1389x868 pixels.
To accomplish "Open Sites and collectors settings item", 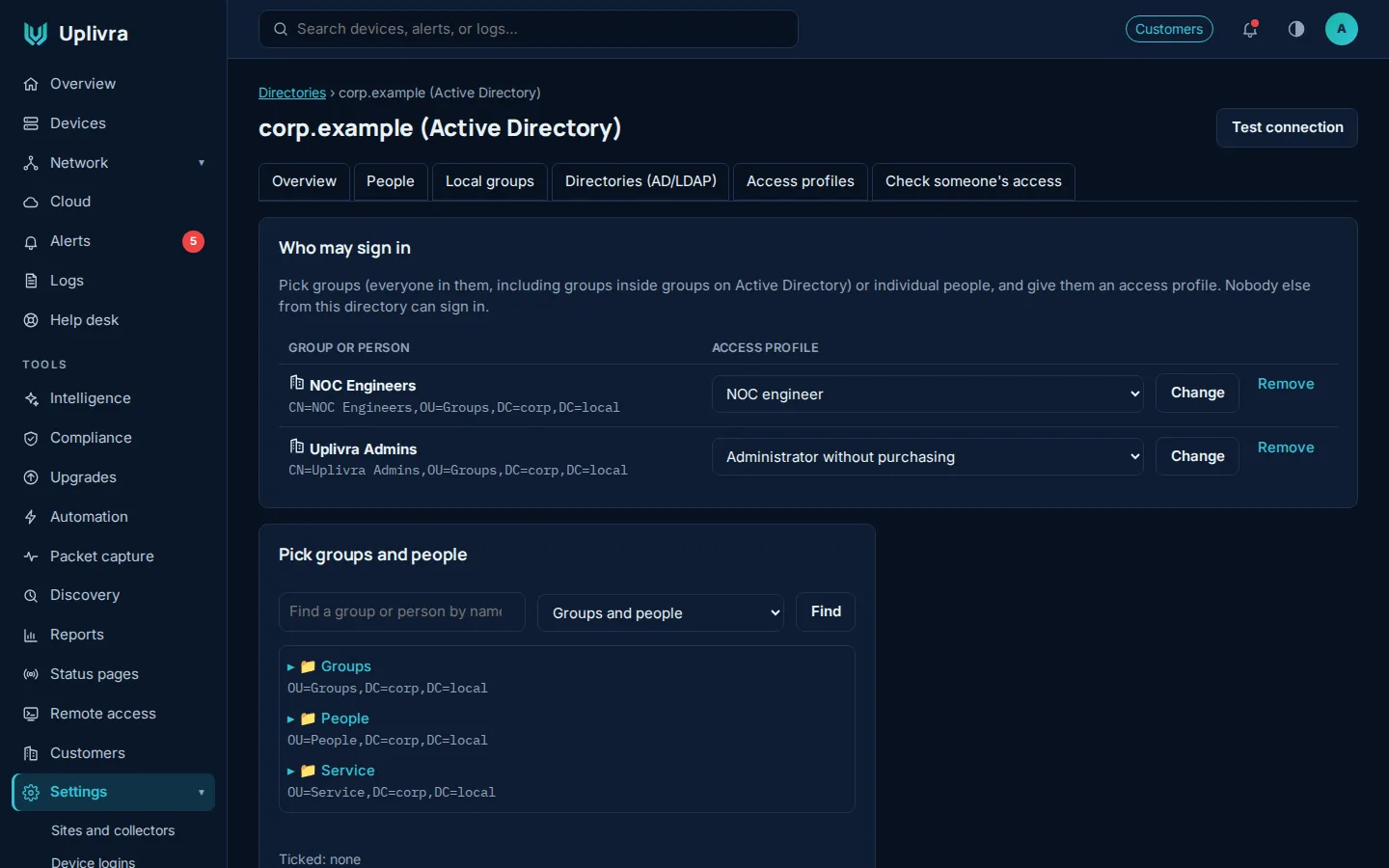I will tap(113, 830).
